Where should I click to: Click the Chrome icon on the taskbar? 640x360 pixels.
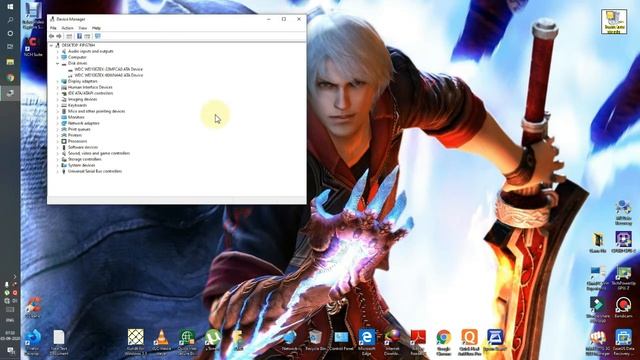[10, 78]
